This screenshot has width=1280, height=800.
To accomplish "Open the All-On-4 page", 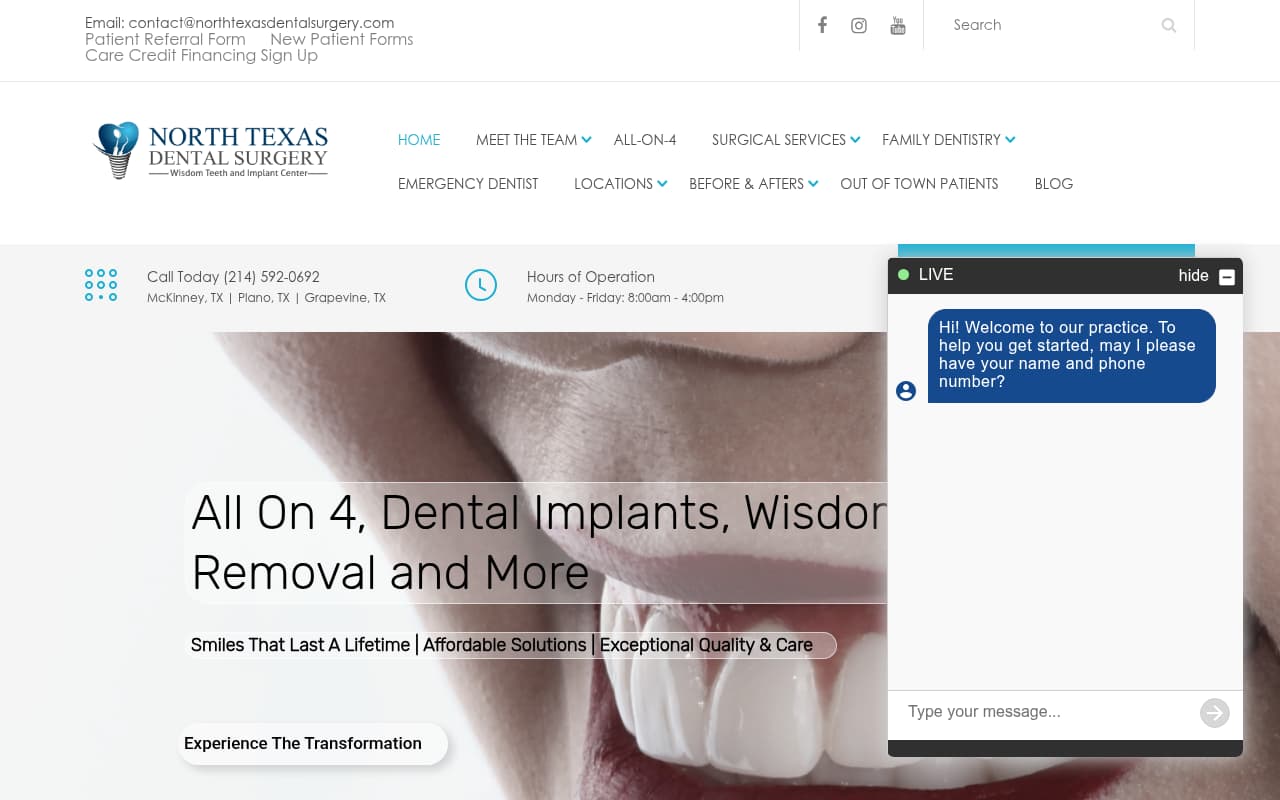I will 645,140.
